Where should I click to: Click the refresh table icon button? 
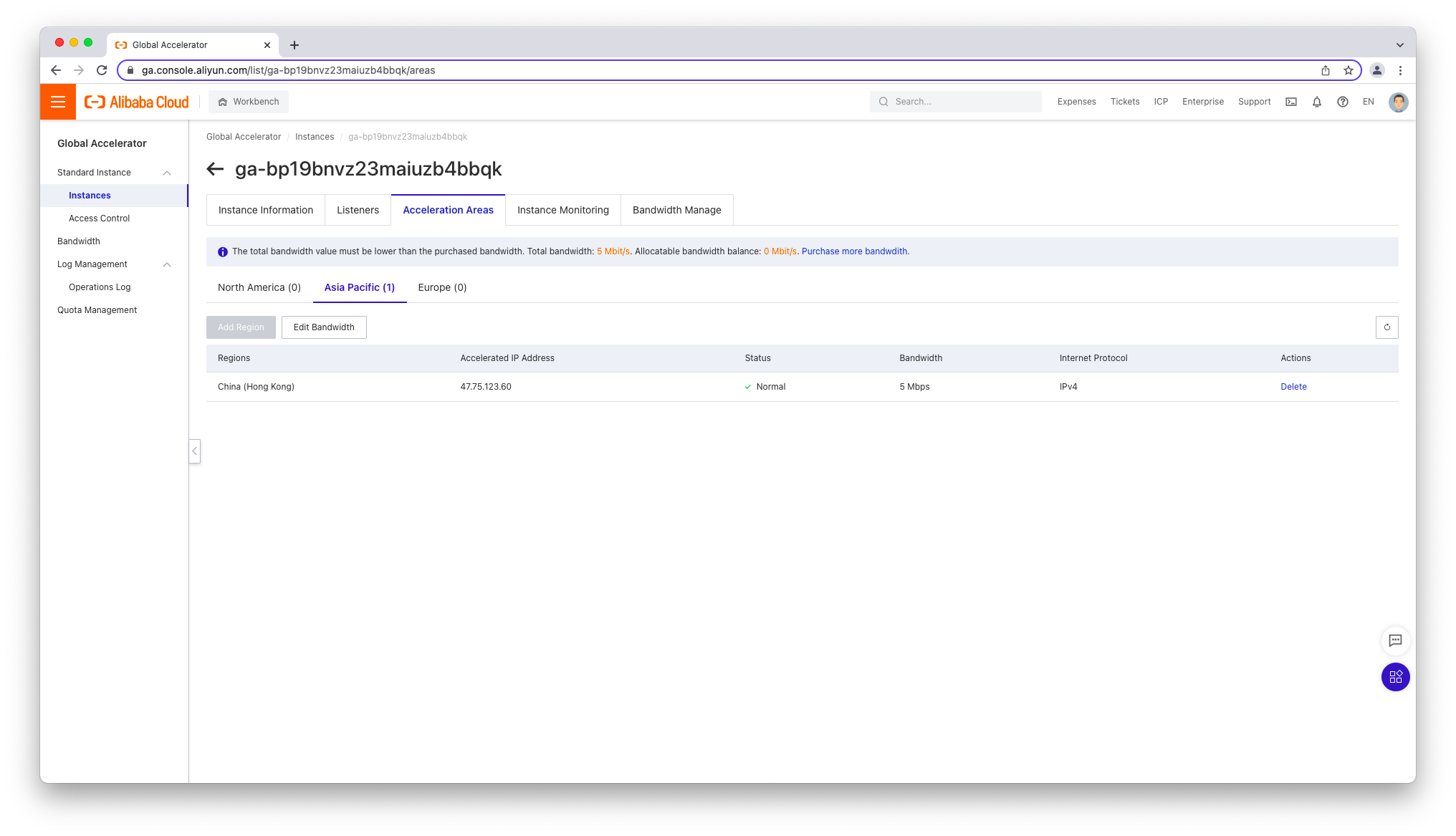[x=1387, y=327]
